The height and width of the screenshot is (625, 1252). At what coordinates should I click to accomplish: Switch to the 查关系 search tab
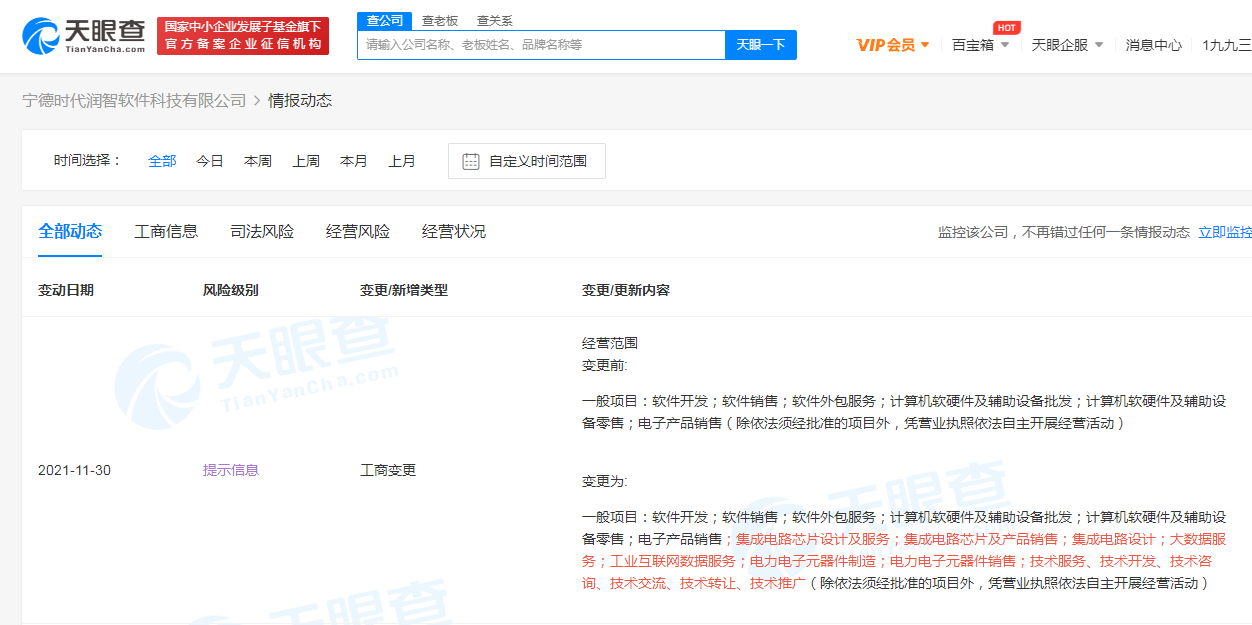(x=495, y=21)
